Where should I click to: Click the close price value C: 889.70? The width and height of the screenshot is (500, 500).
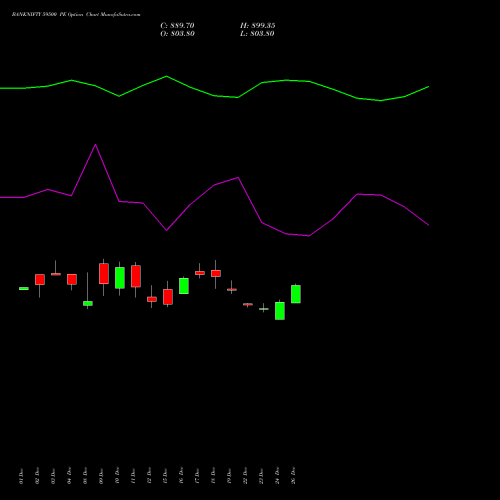pos(177,26)
